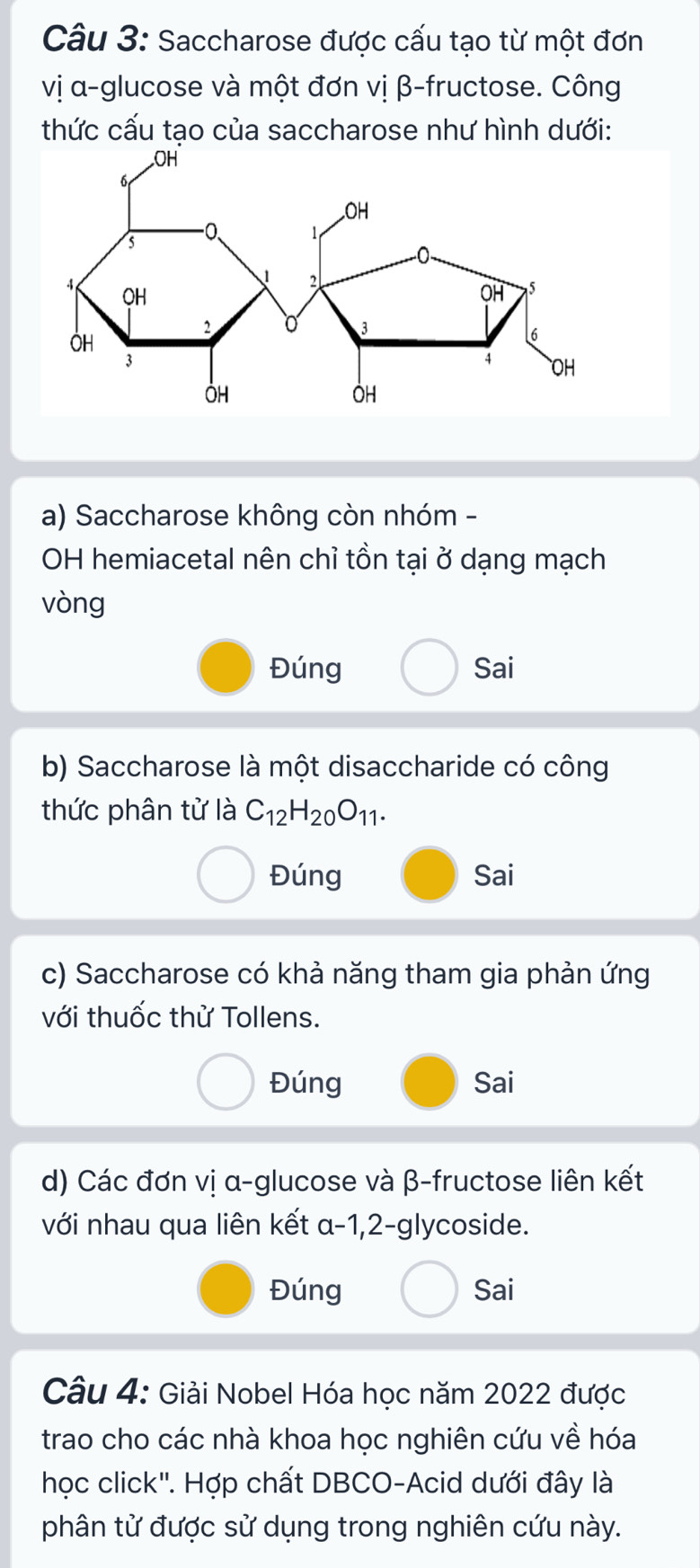Select the Đúng radio circle for statement a

pyautogui.click(x=225, y=668)
